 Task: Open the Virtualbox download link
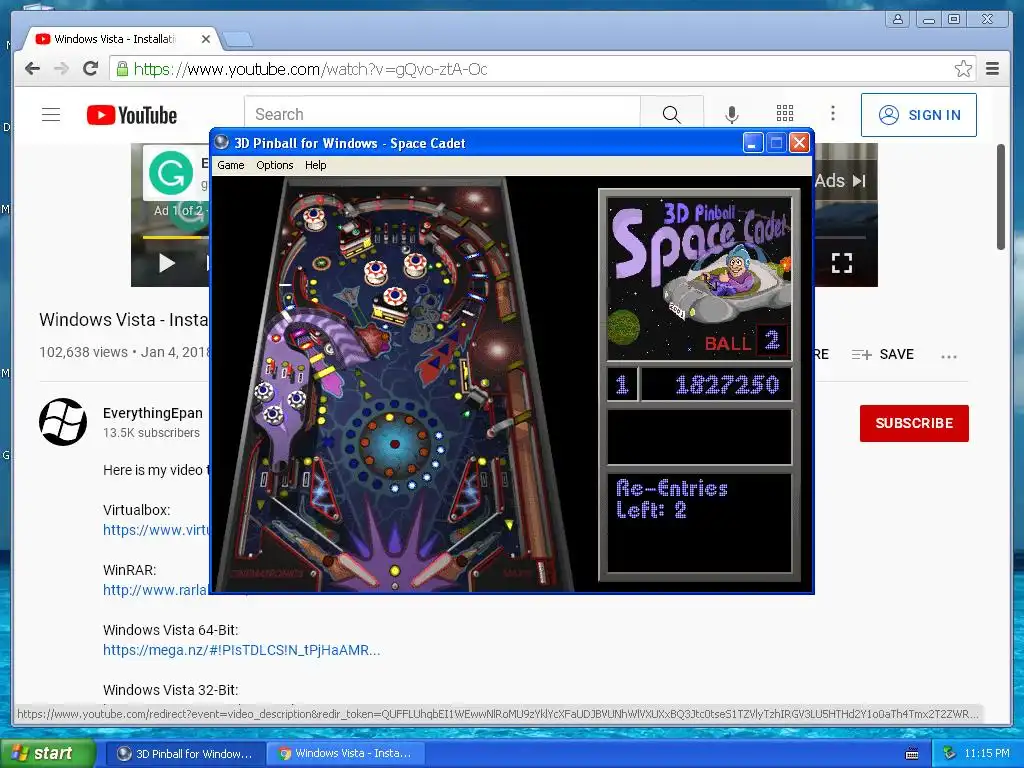tap(155, 530)
